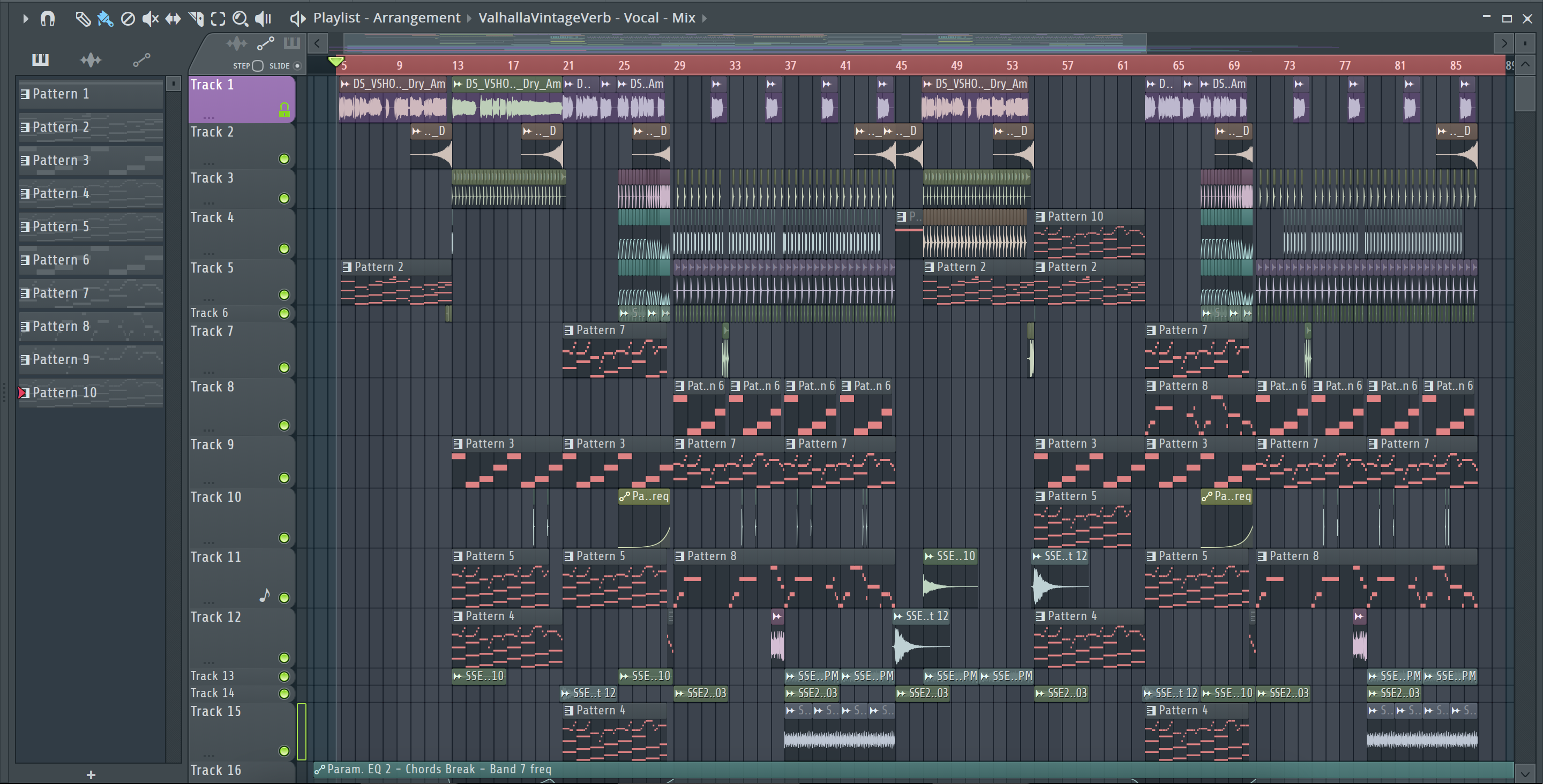Add a new pattern with plus button
Screen dimensions: 1543x784
[x=91, y=774]
